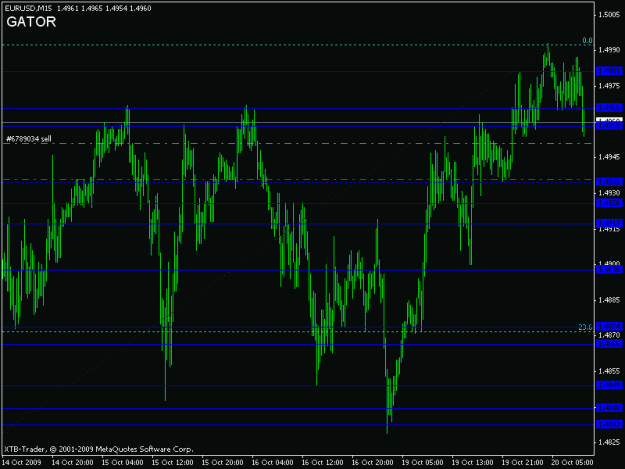Click the blue 1.4840 price level tag
The height and width of the screenshot is (469, 625).
[x=609, y=408]
